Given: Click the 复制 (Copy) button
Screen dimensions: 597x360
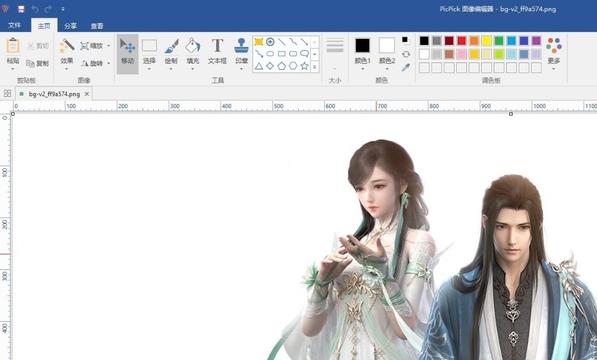Looking at the screenshot, I should pos(38,63).
